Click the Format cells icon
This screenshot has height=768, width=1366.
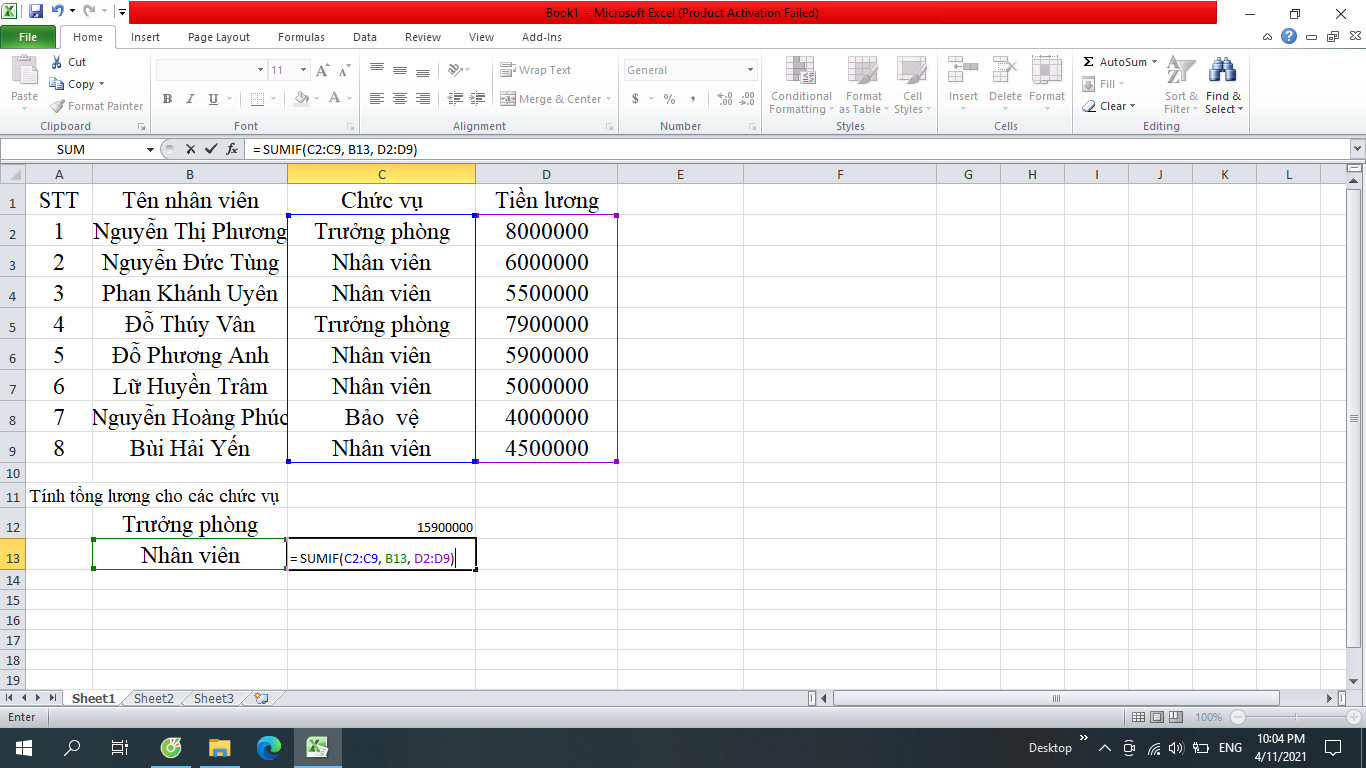[x=1047, y=70]
